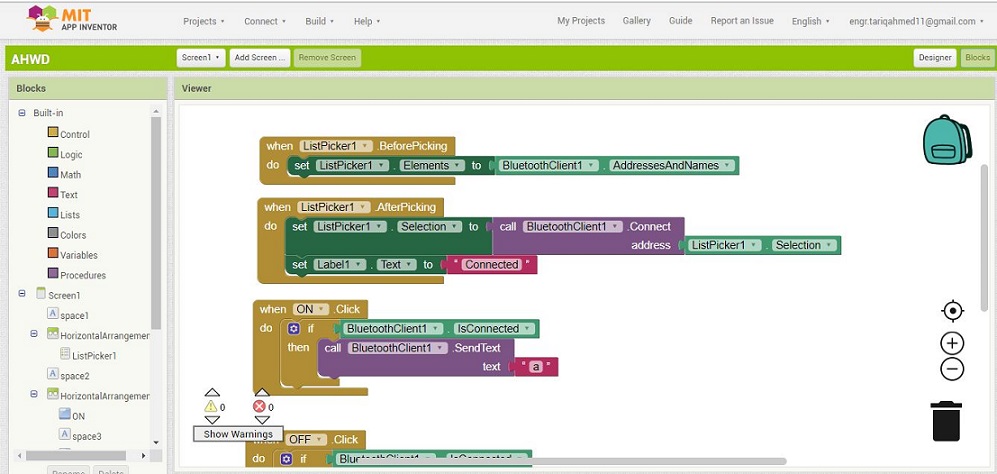Click the "Connected" text string block
This screenshot has width=997, height=474.
coord(492,265)
